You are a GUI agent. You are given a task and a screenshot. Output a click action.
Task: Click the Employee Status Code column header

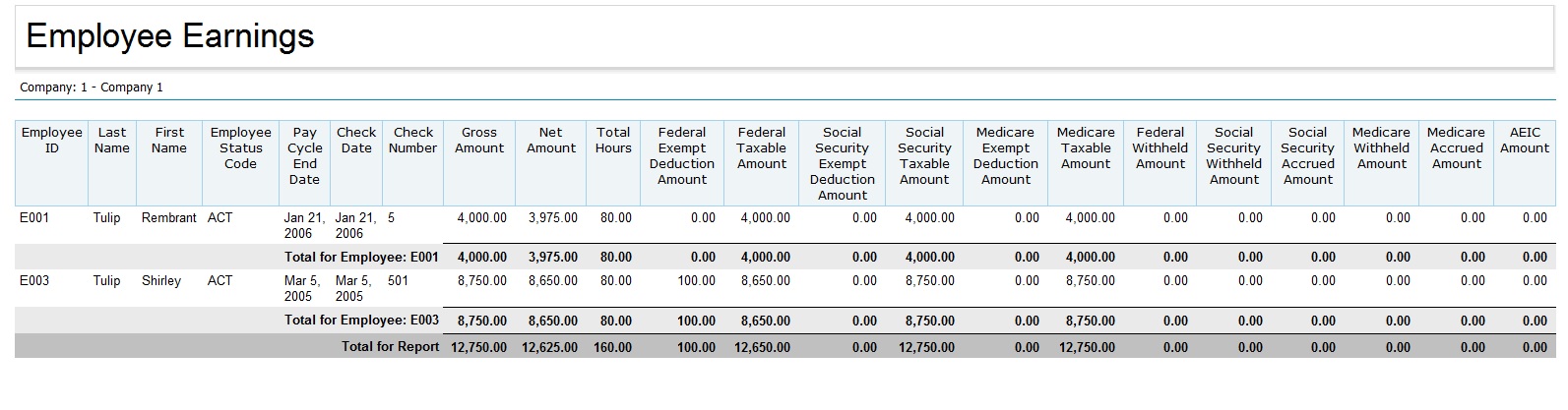tap(240, 148)
